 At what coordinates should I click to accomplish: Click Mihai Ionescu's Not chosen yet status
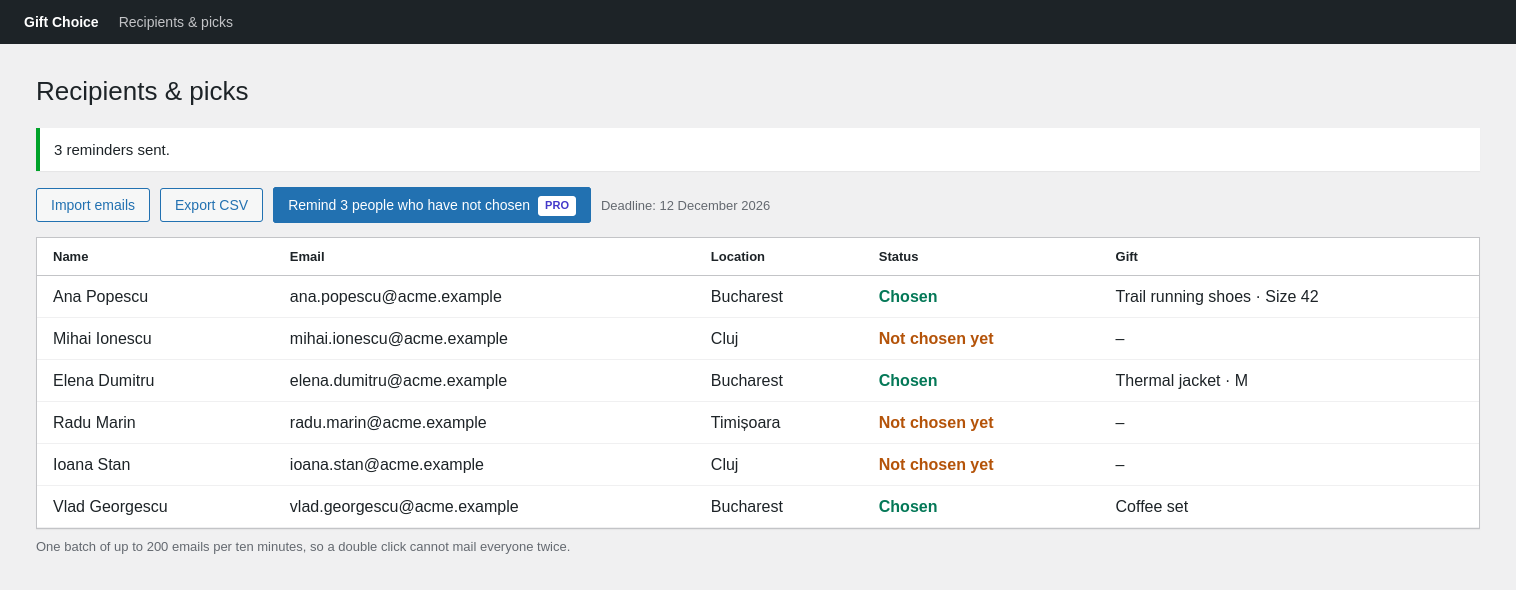click(x=936, y=339)
